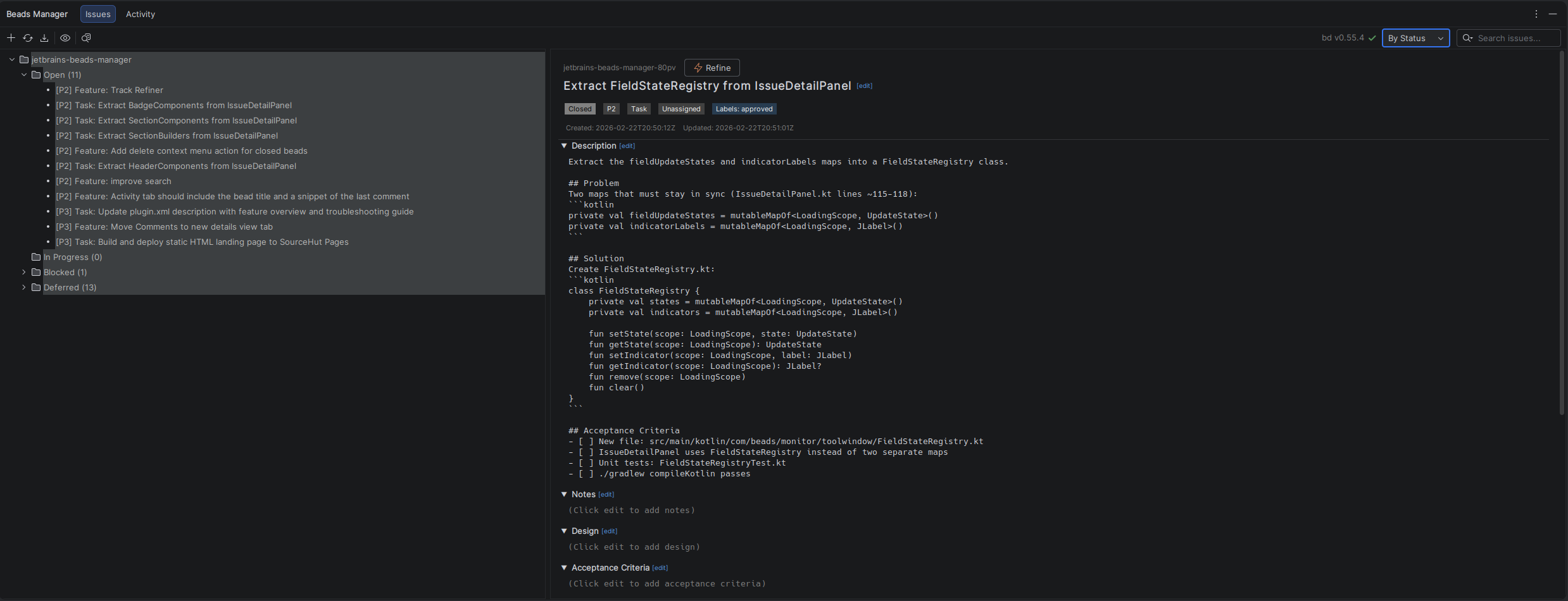
Task: Click the search-with-document icon in toolbar
Action: pyautogui.click(x=86, y=38)
